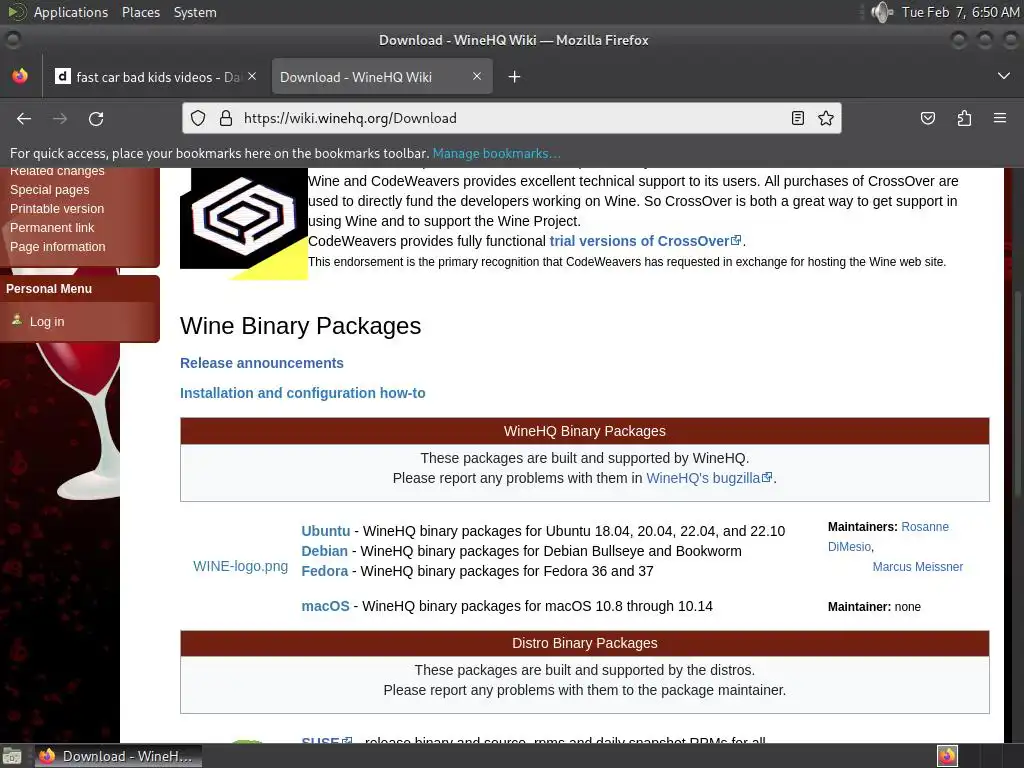Viewport: 1024px width, 768px height.
Task: Open the Ubuntu packages link
Action: pos(325,531)
